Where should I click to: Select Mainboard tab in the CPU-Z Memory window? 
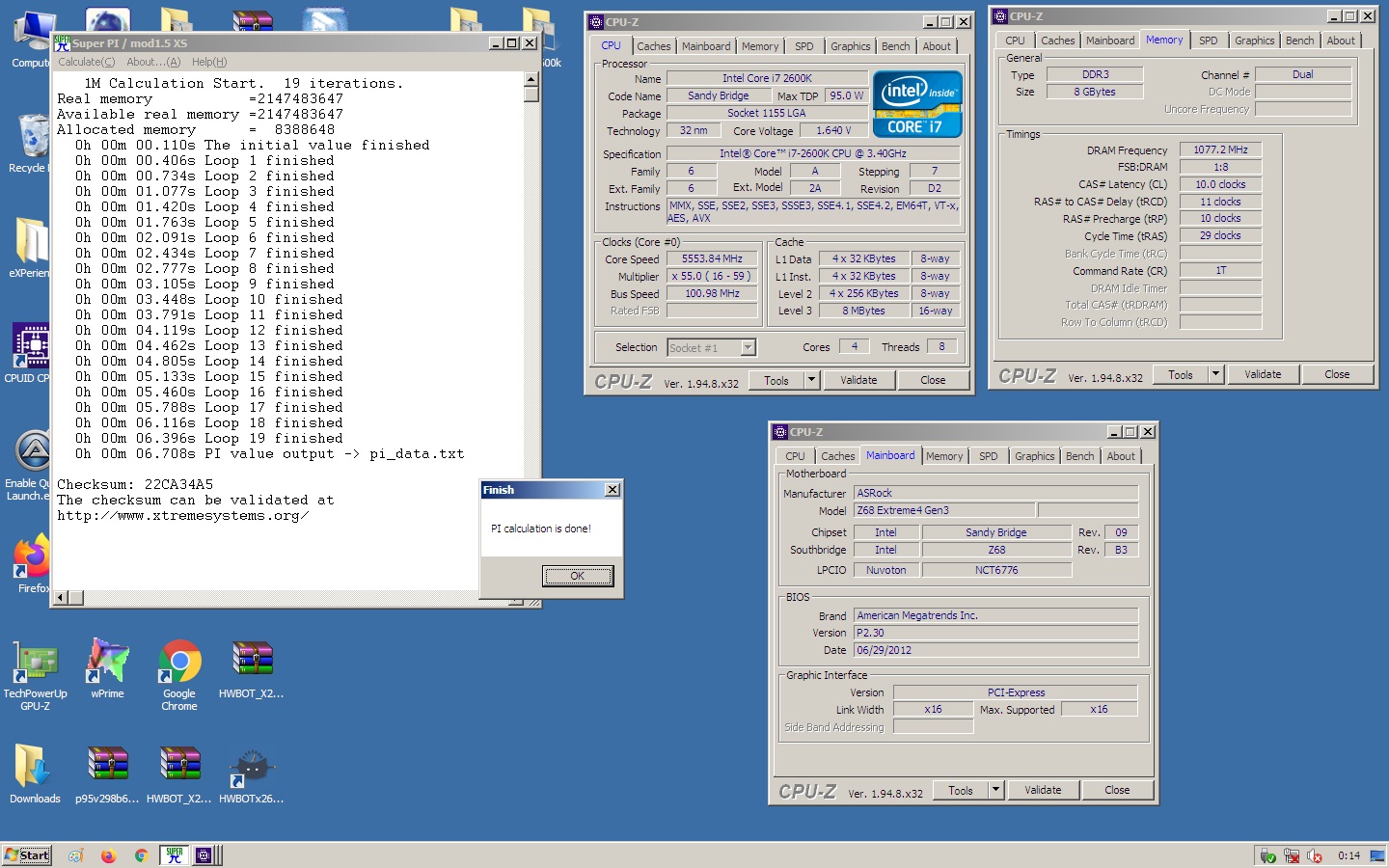pos(1109,41)
